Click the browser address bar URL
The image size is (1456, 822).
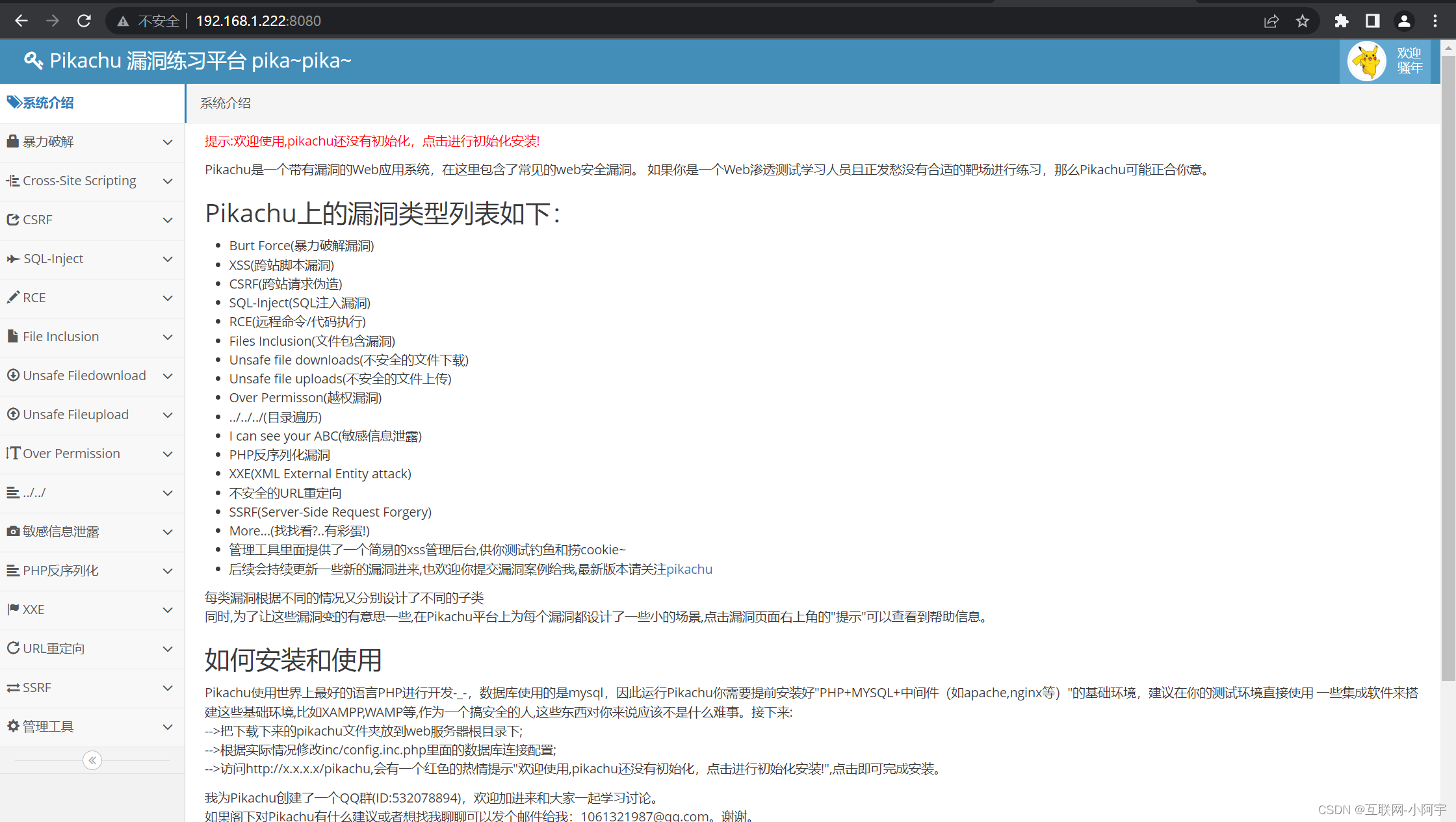coord(258,21)
